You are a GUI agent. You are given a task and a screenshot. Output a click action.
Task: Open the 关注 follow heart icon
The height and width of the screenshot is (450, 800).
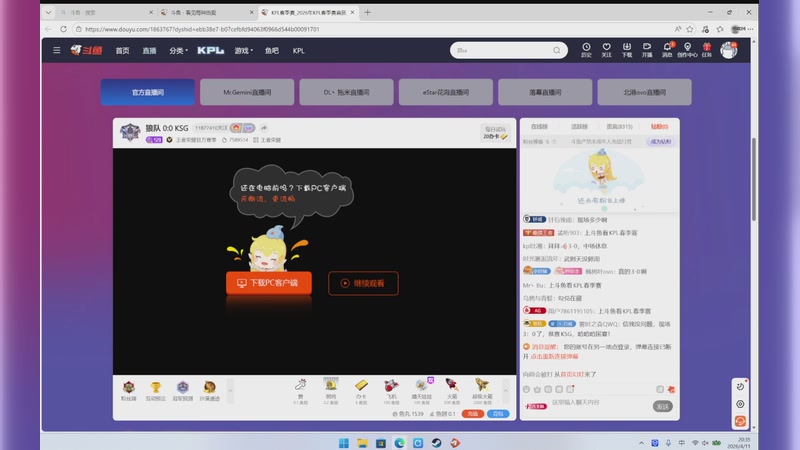606,50
